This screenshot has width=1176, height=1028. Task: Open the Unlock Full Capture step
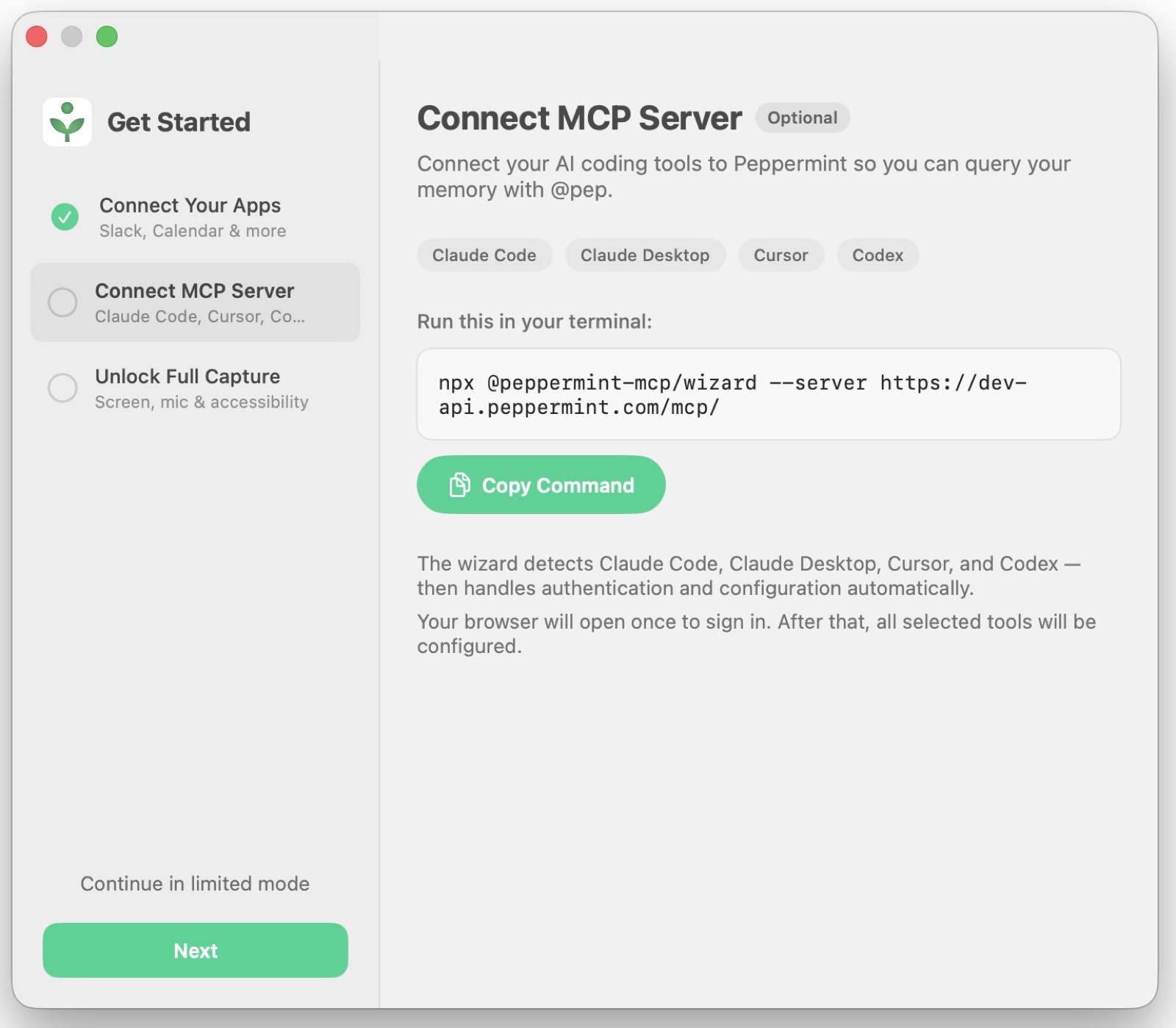tap(195, 388)
